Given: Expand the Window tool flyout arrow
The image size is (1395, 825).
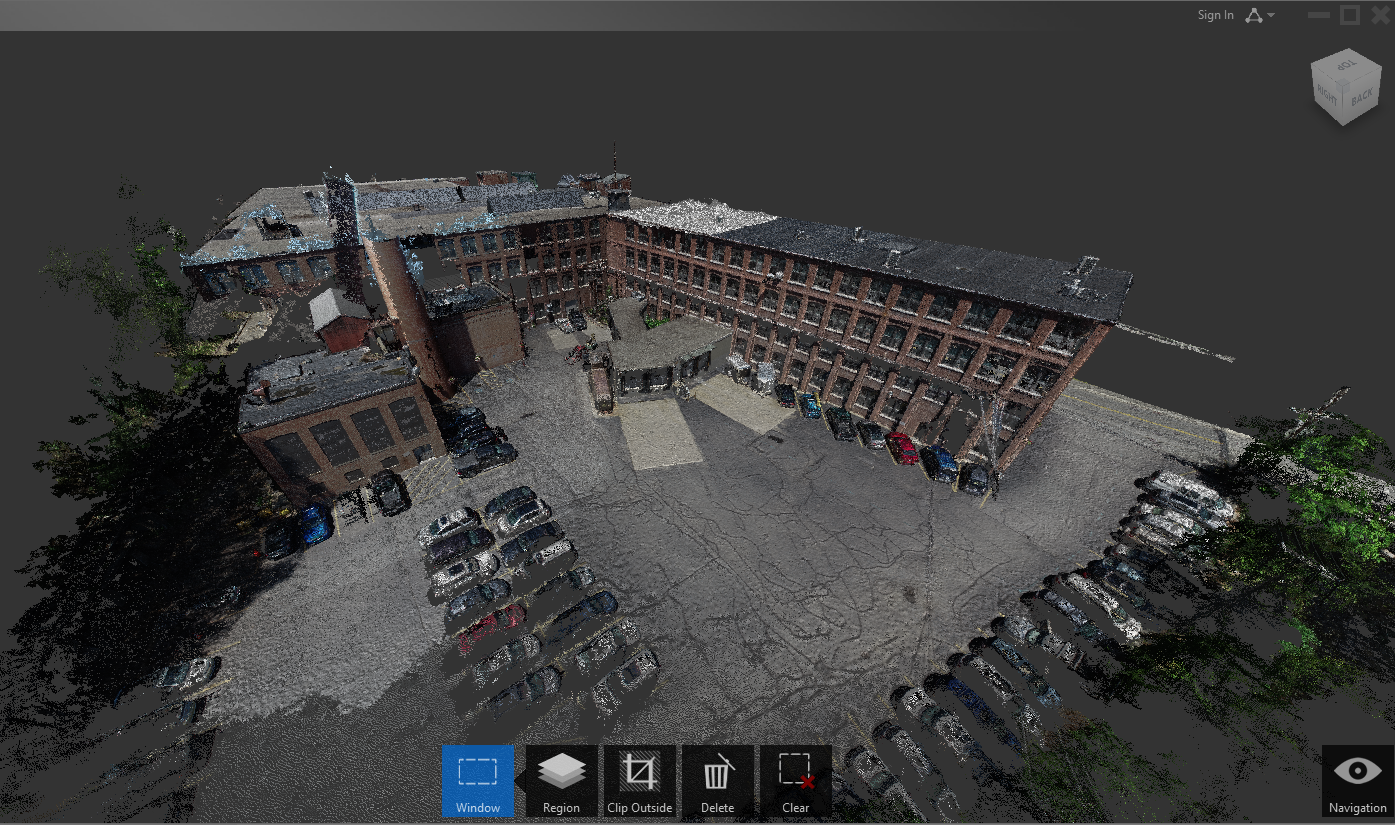Looking at the screenshot, I should coord(520,778).
